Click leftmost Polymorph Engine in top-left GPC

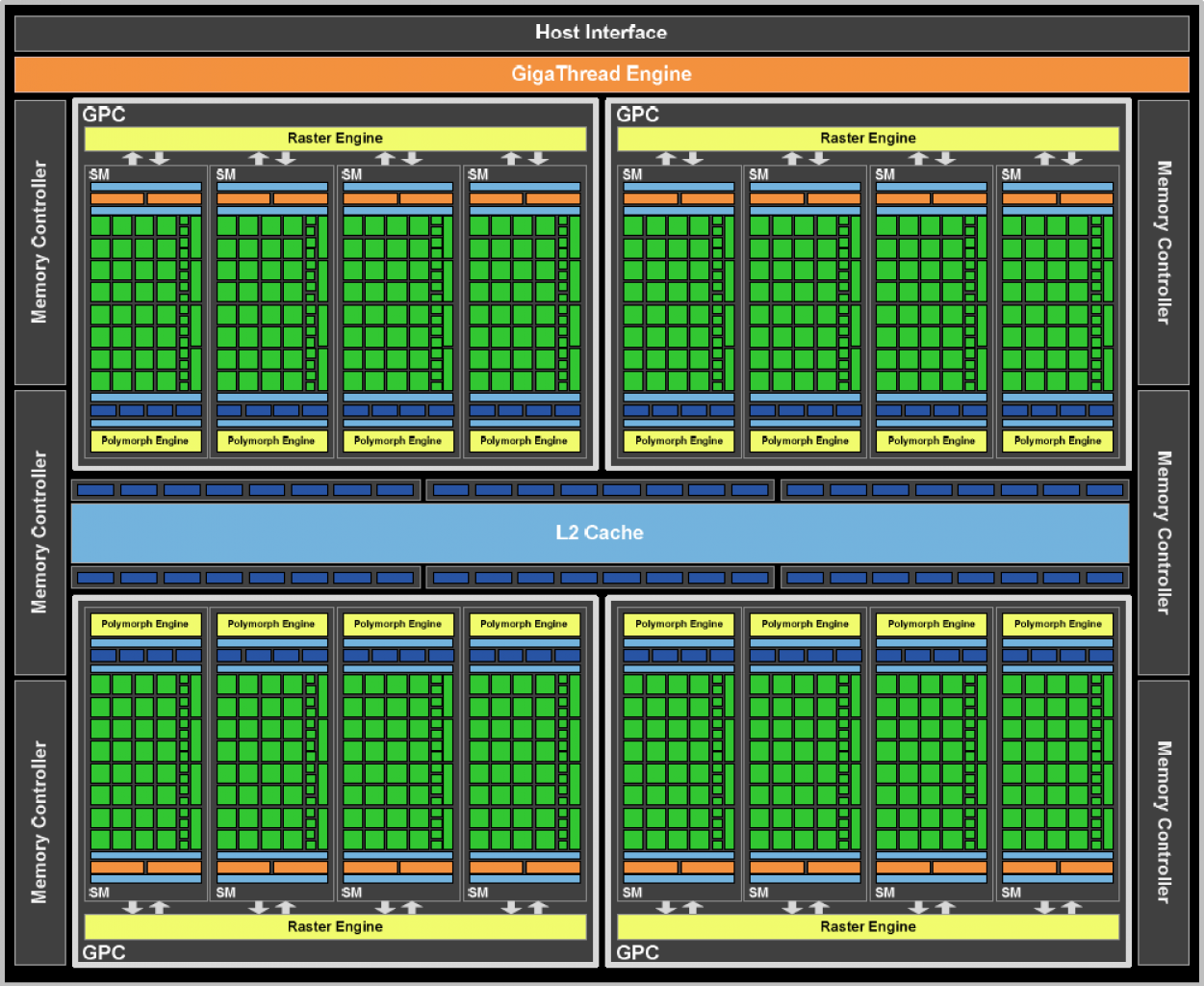145,441
